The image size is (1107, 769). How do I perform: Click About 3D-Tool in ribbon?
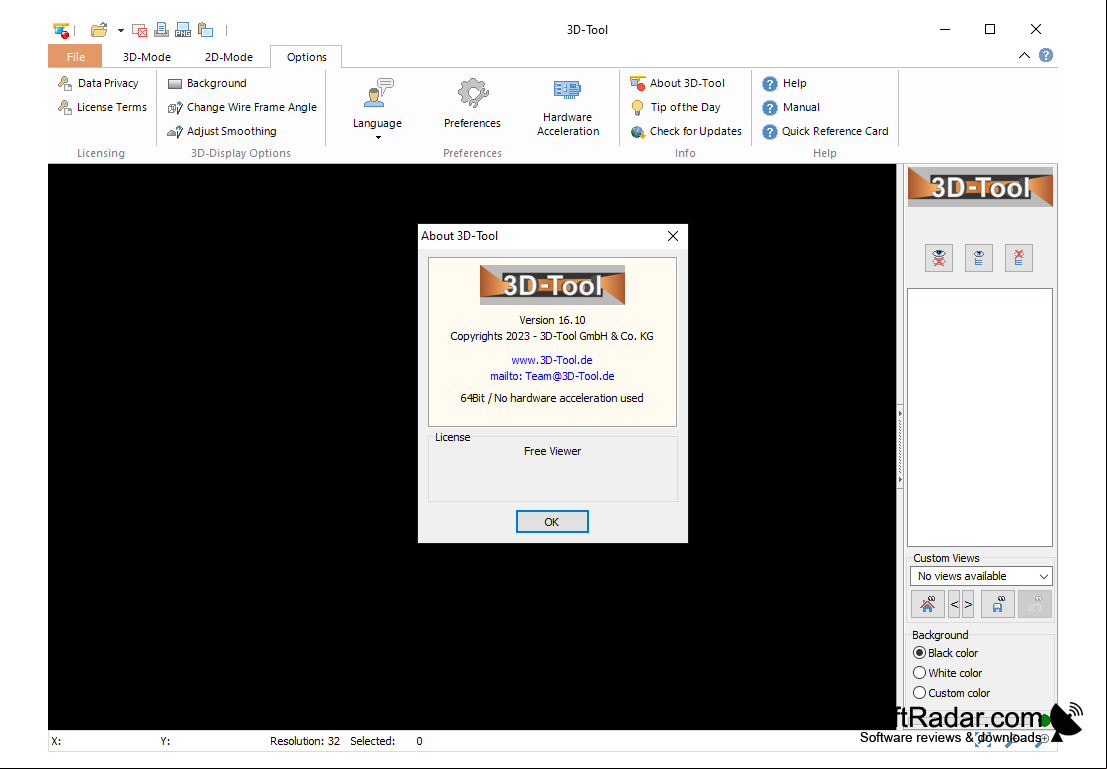678,83
